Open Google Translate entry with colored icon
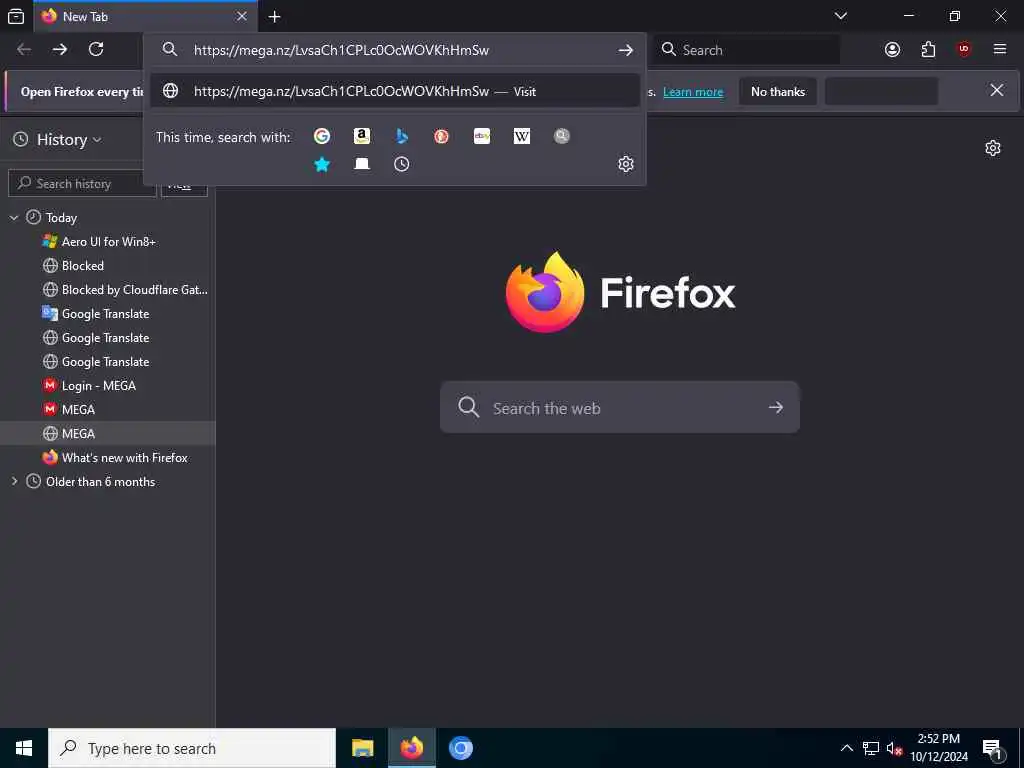Viewport: 1024px width, 768px height. click(x=108, y=314)
